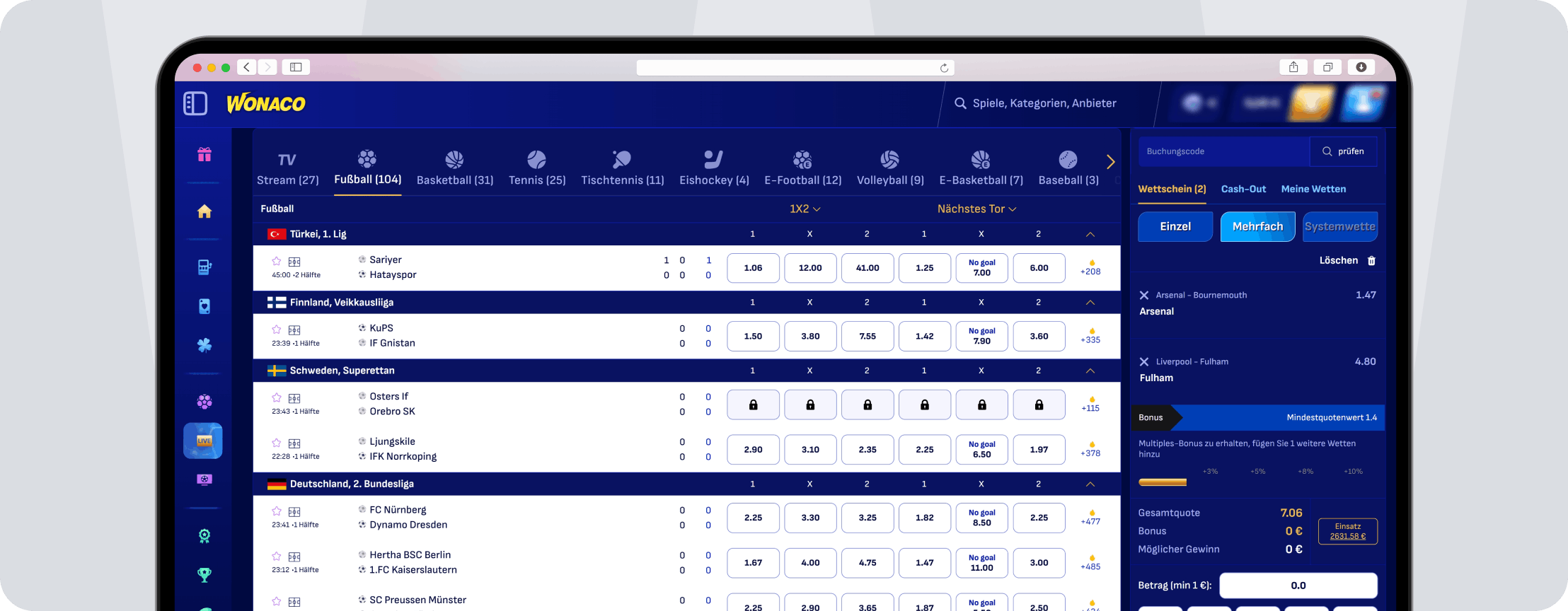Pick No goal 7.90 for KuPS match

tap(981, 337)
